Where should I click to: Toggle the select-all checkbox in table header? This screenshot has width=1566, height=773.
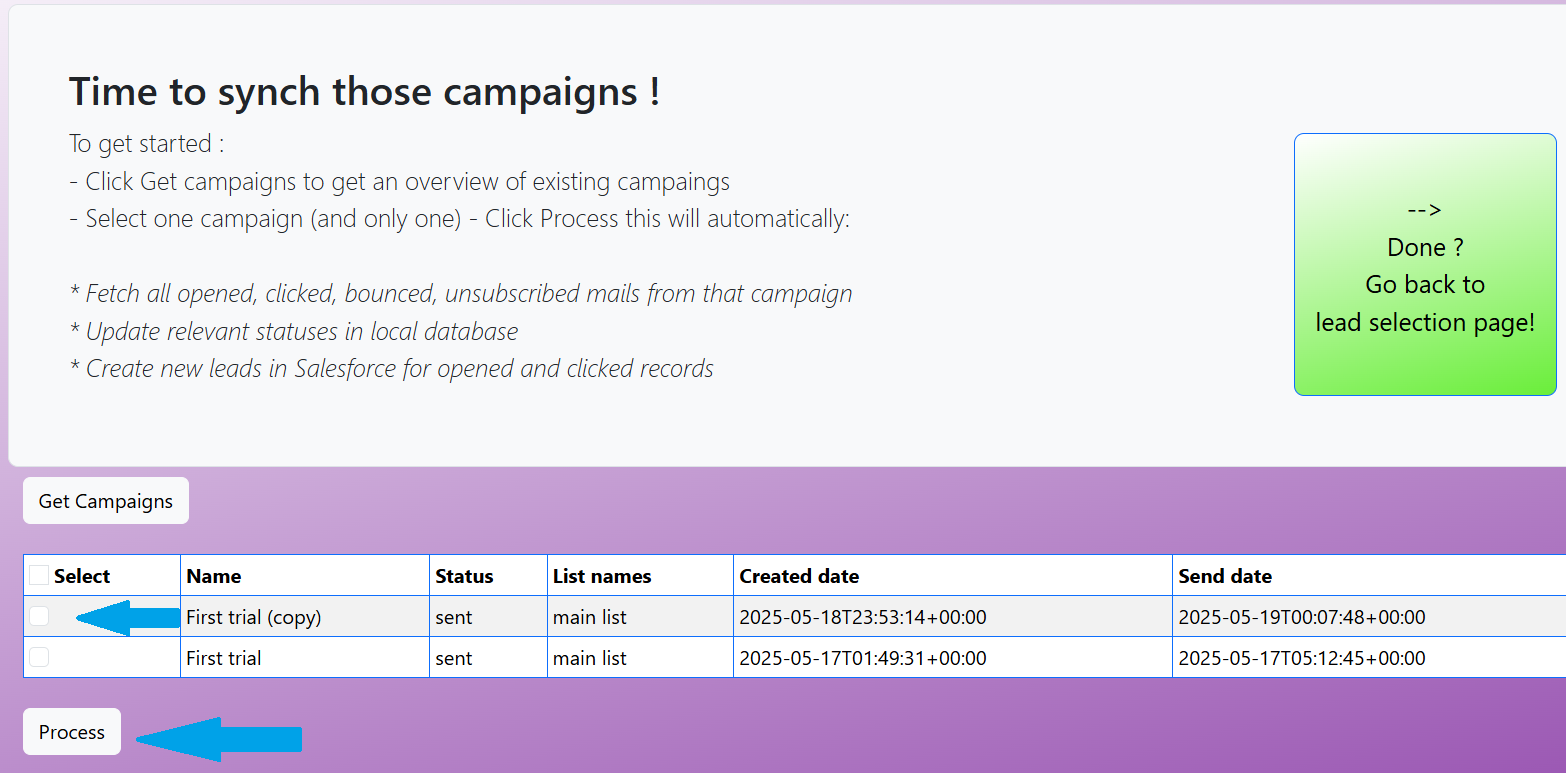click(x=39, y=576)
